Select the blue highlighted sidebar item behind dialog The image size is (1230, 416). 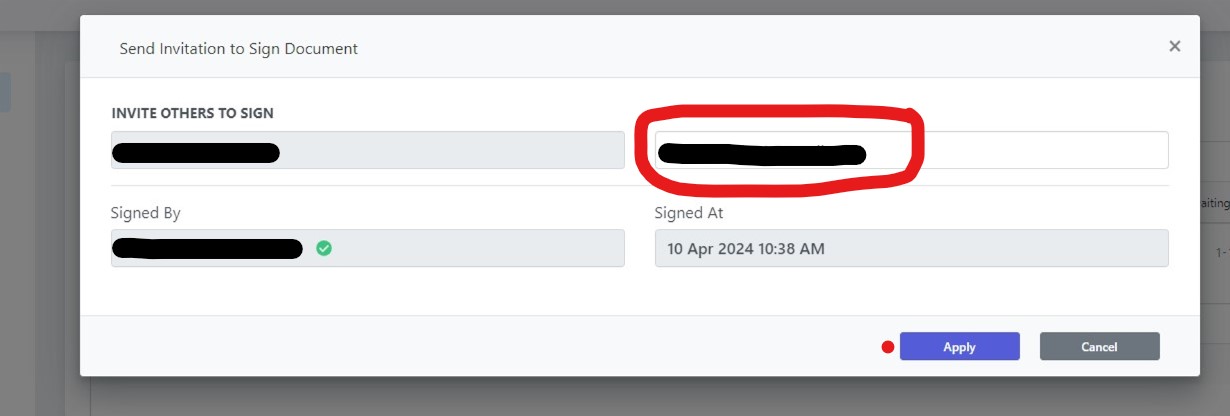(5, 91)
